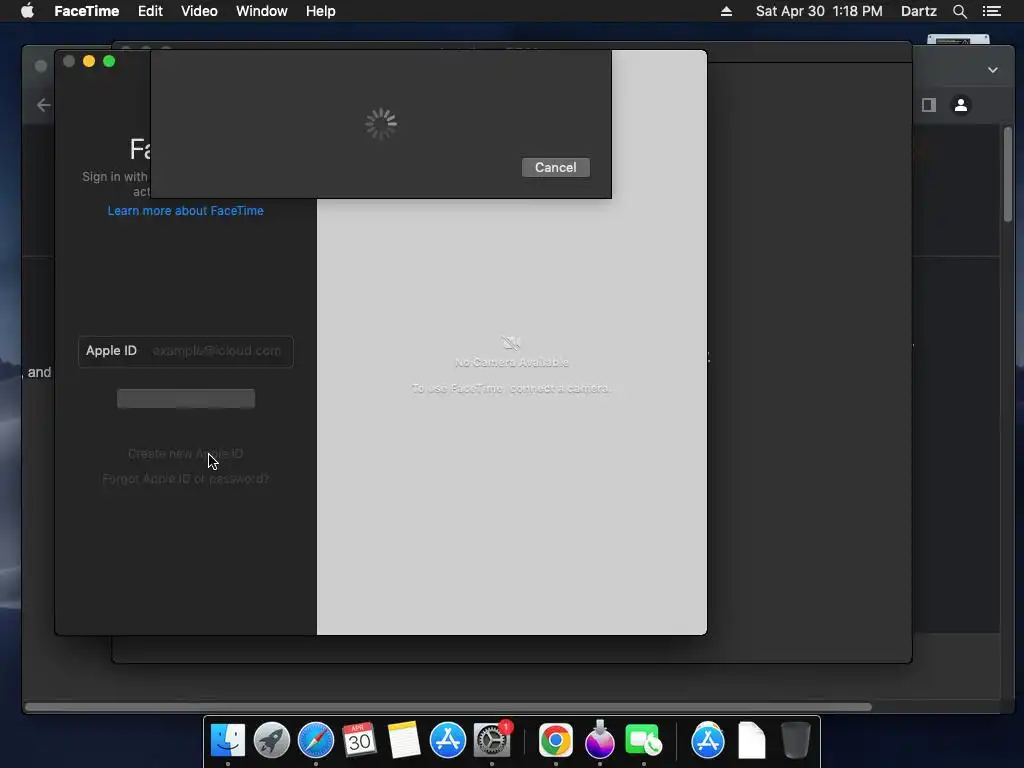Click the desktop drive icon at top right
This screenshot has height=768, width=1024.
[958, 39]
